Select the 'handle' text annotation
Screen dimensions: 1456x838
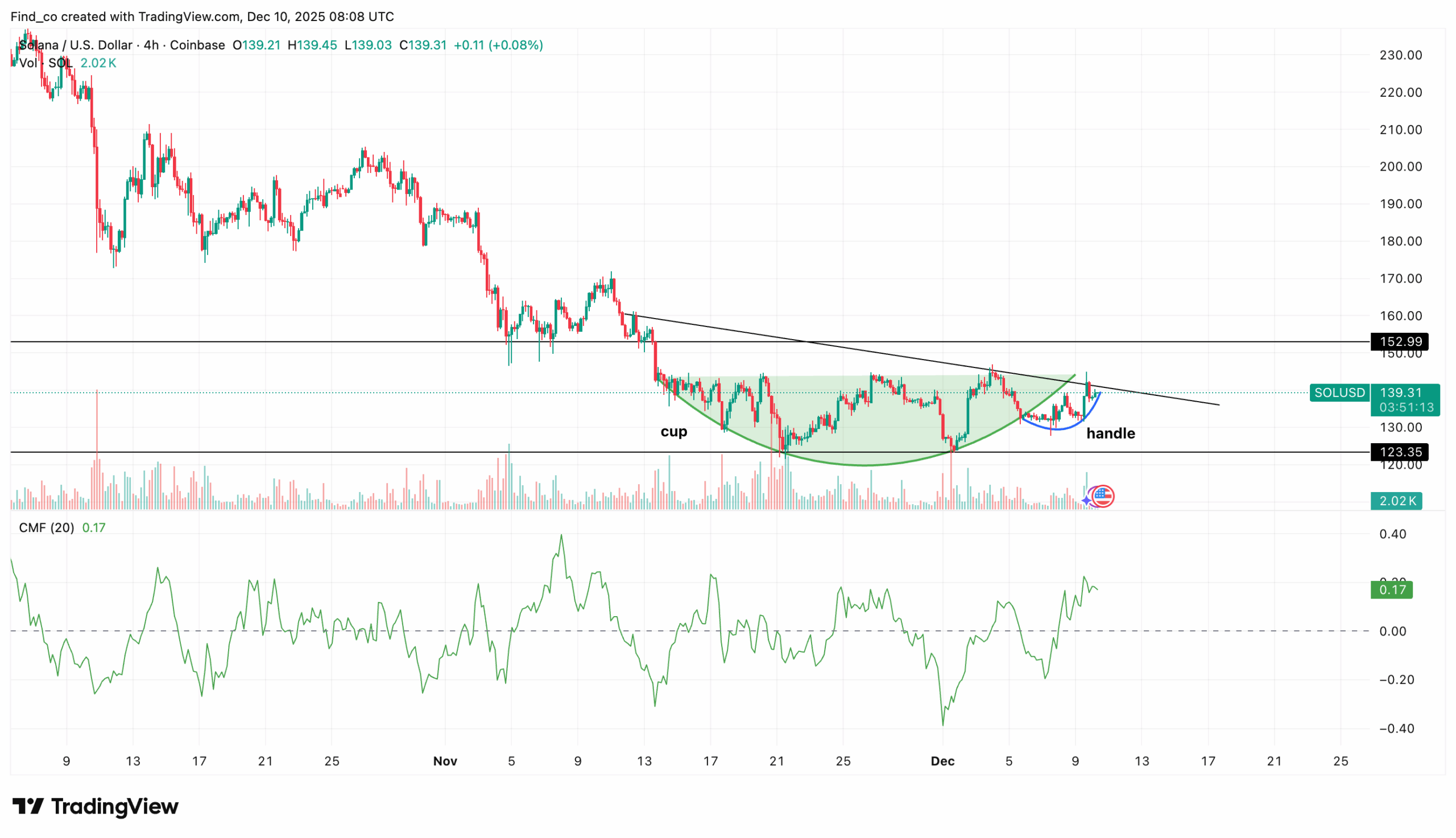point(1110,434)
